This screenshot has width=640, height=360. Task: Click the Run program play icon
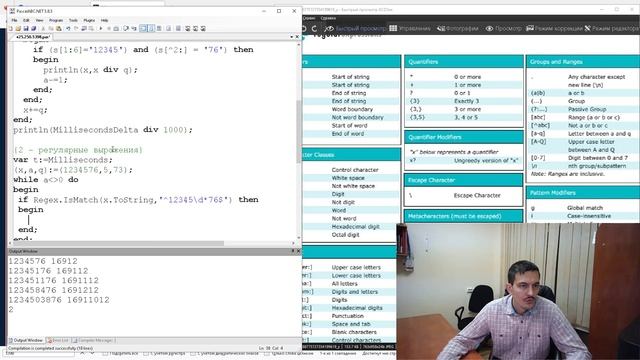[x=101, y=29]
